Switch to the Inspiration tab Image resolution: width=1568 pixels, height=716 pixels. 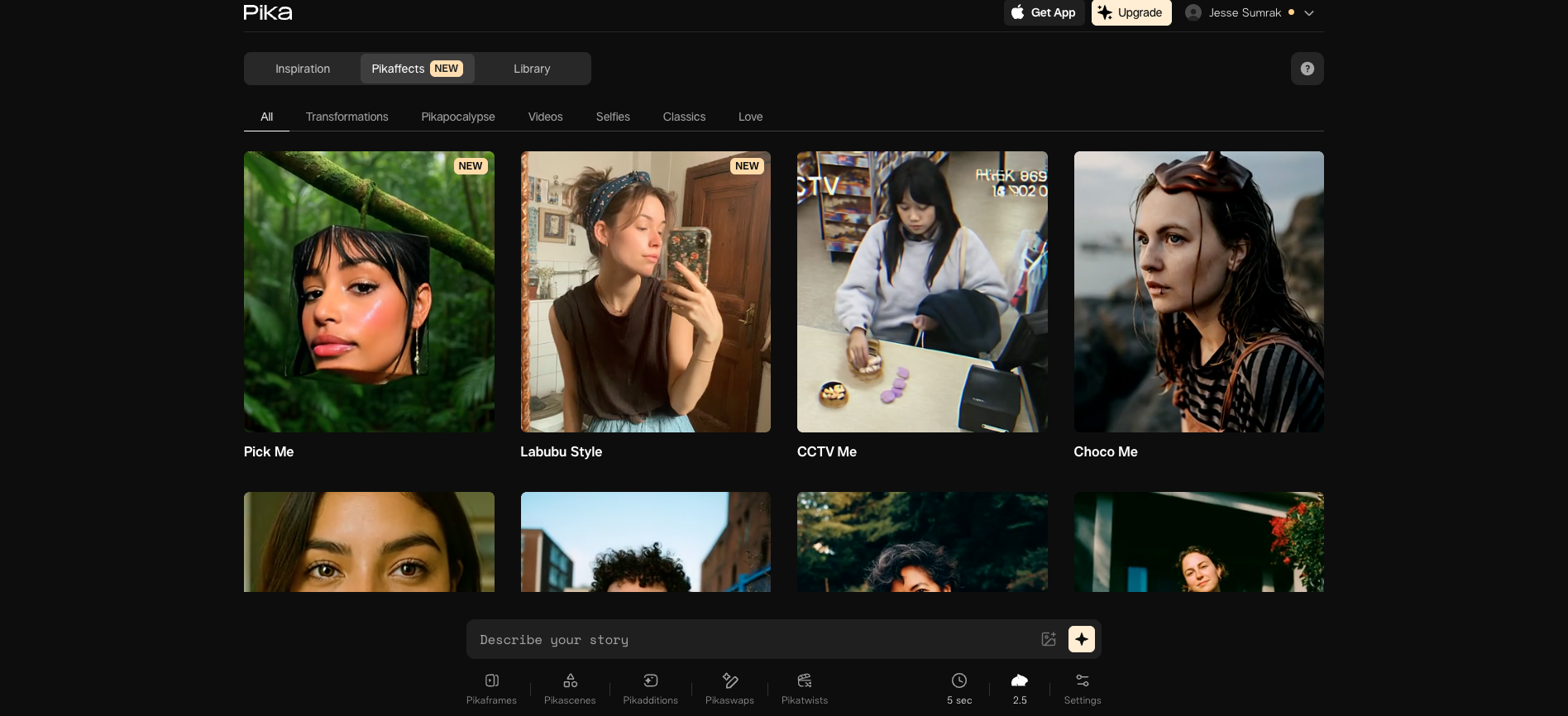[x=303, y=69]
